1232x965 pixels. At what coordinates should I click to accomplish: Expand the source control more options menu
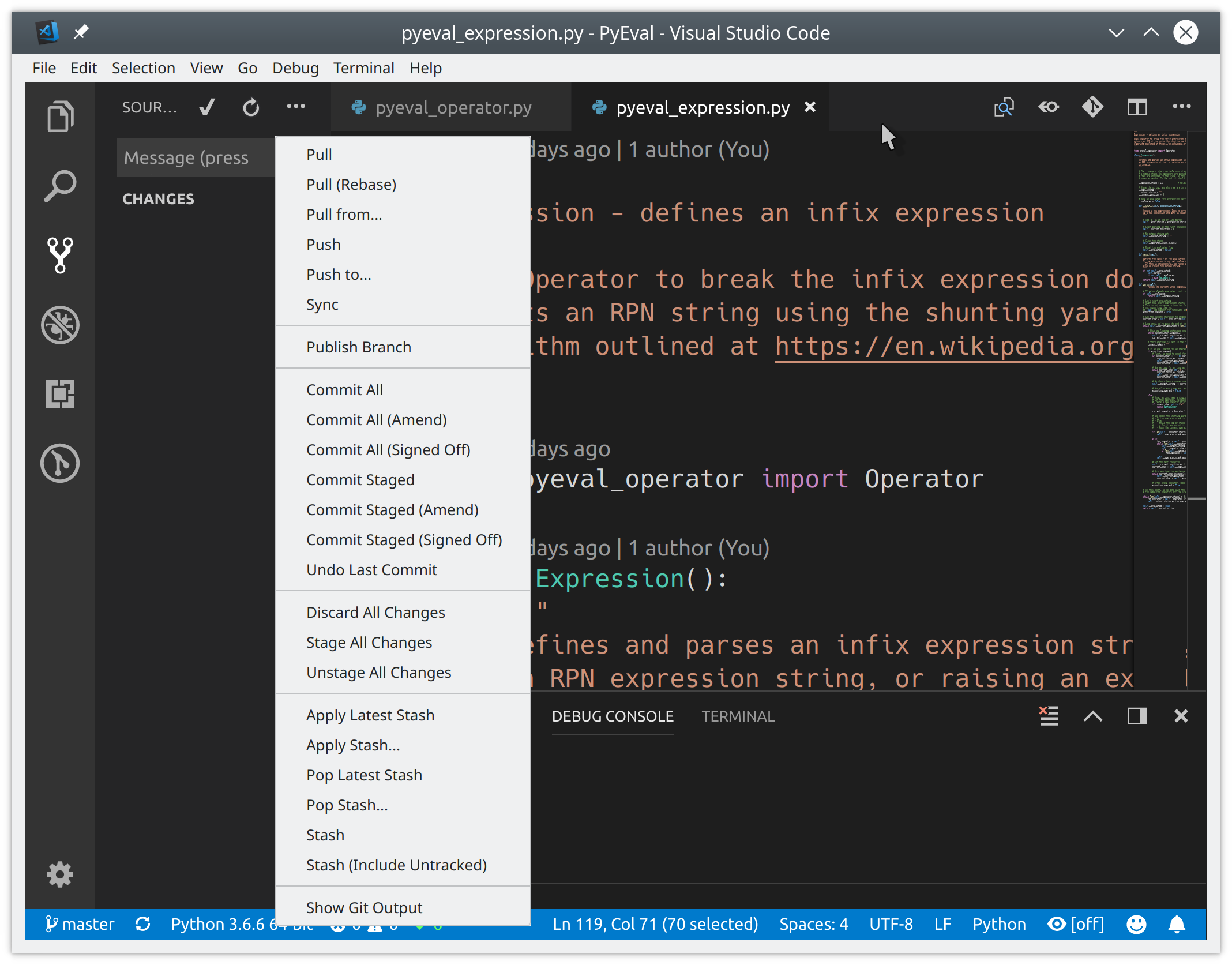(296, 108)
